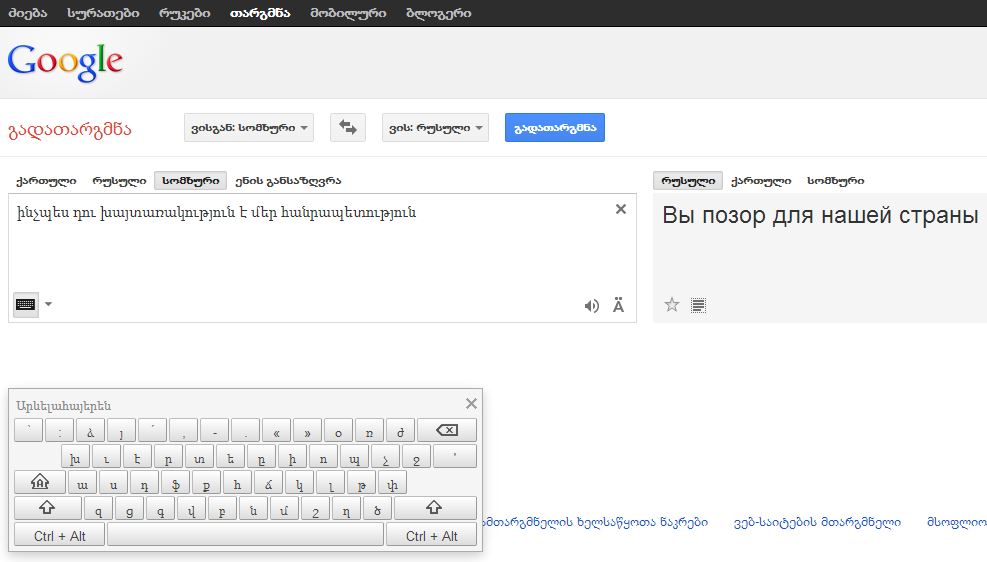987x562 pixels.
Task: Open the ვებ-საიტების მთარგმნელი link
Action: click(817, 521)
